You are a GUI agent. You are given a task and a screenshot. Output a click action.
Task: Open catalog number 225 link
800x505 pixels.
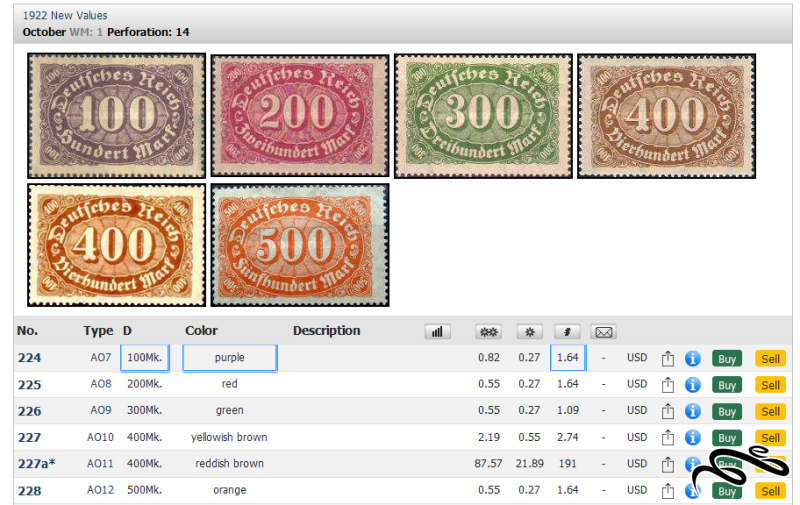(x=29, y=385)
